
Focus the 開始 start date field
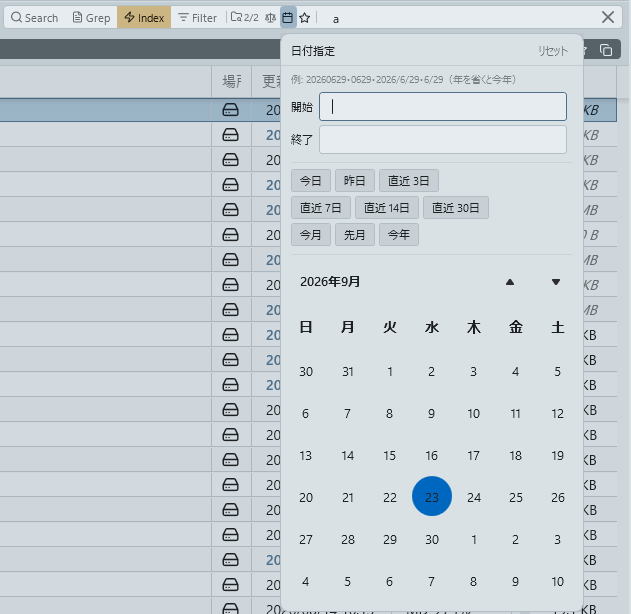coord(443,107)
